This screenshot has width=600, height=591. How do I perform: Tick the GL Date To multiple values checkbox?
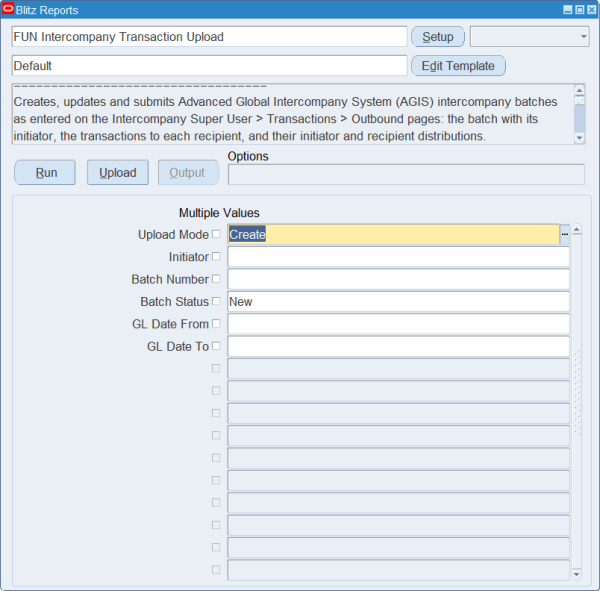tap(216, 346)
